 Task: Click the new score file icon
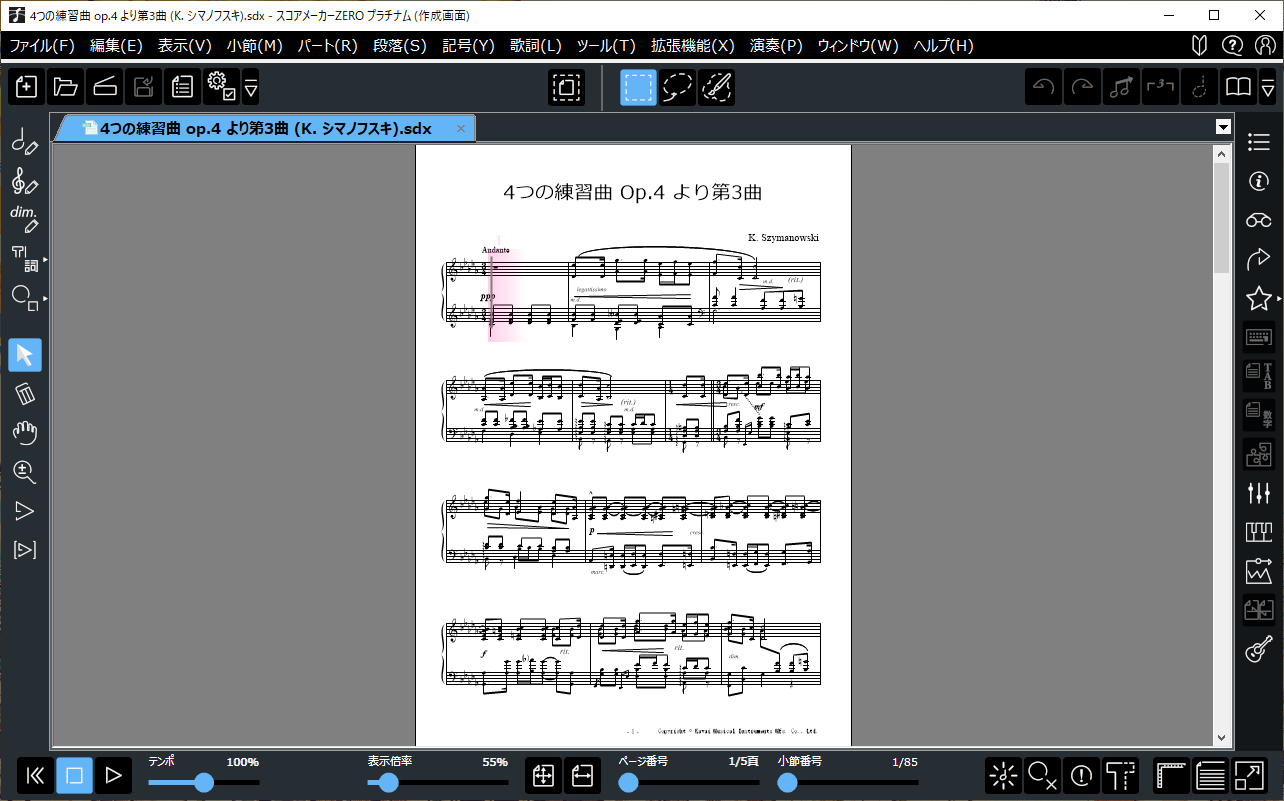click(27, 88)
